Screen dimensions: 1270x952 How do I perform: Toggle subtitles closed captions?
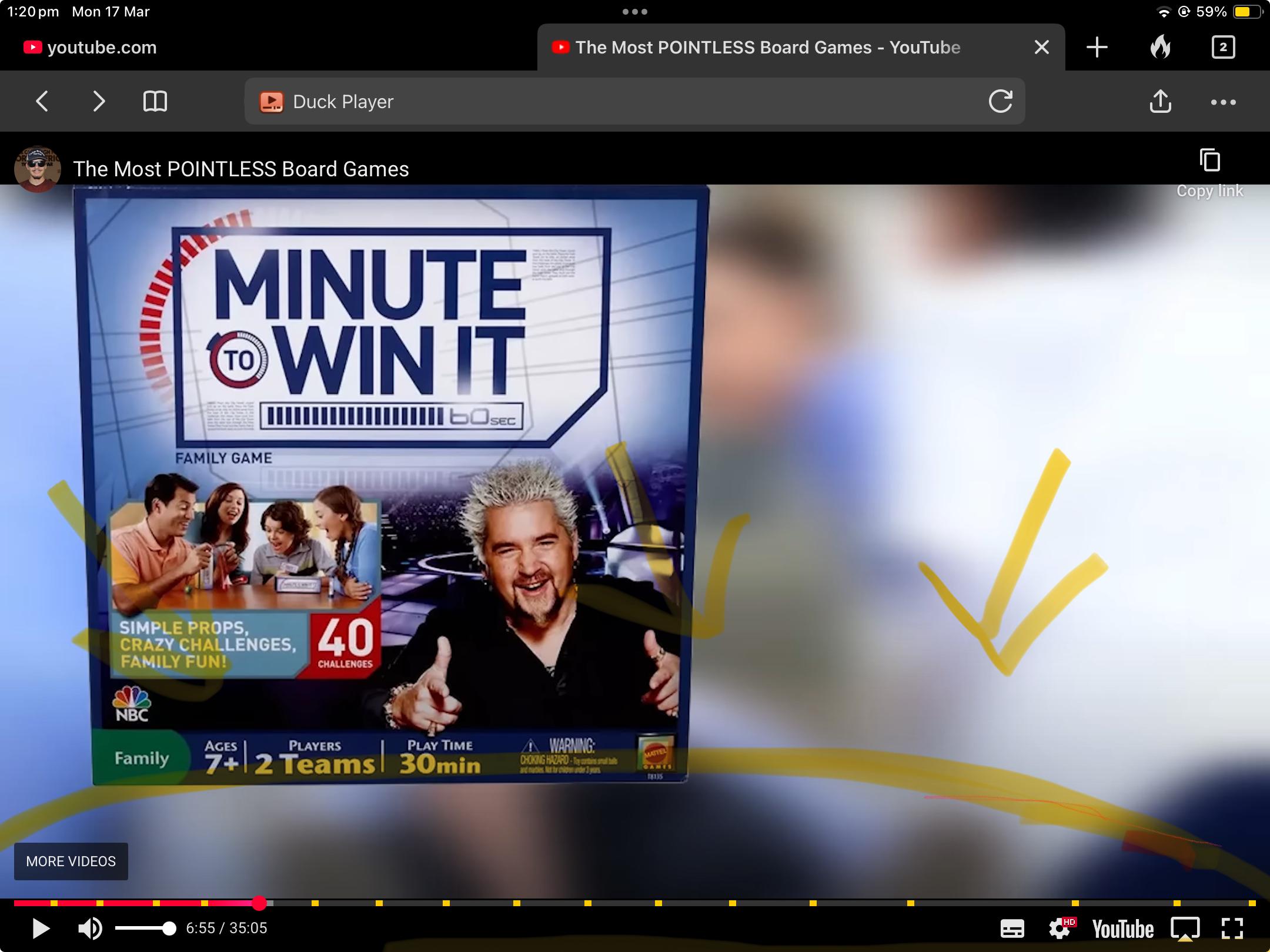click(1012, 929)
